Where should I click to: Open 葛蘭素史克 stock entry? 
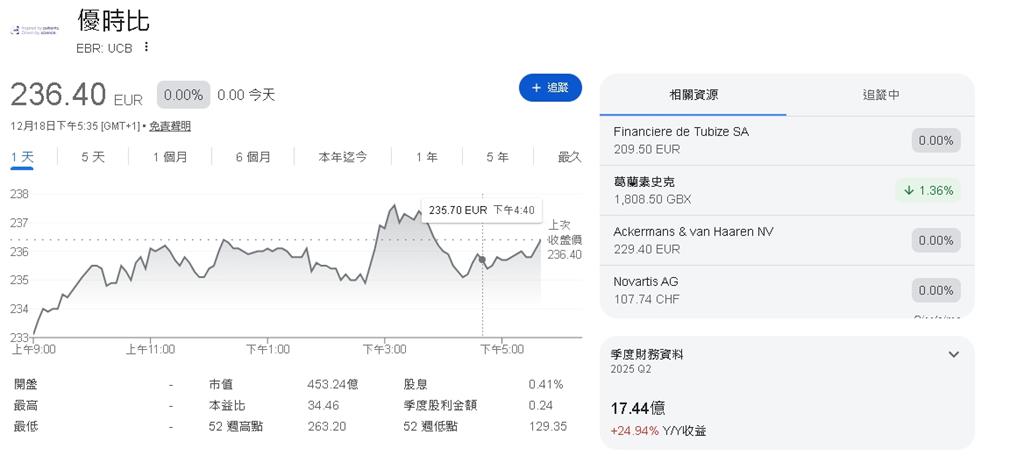[787, 191]
